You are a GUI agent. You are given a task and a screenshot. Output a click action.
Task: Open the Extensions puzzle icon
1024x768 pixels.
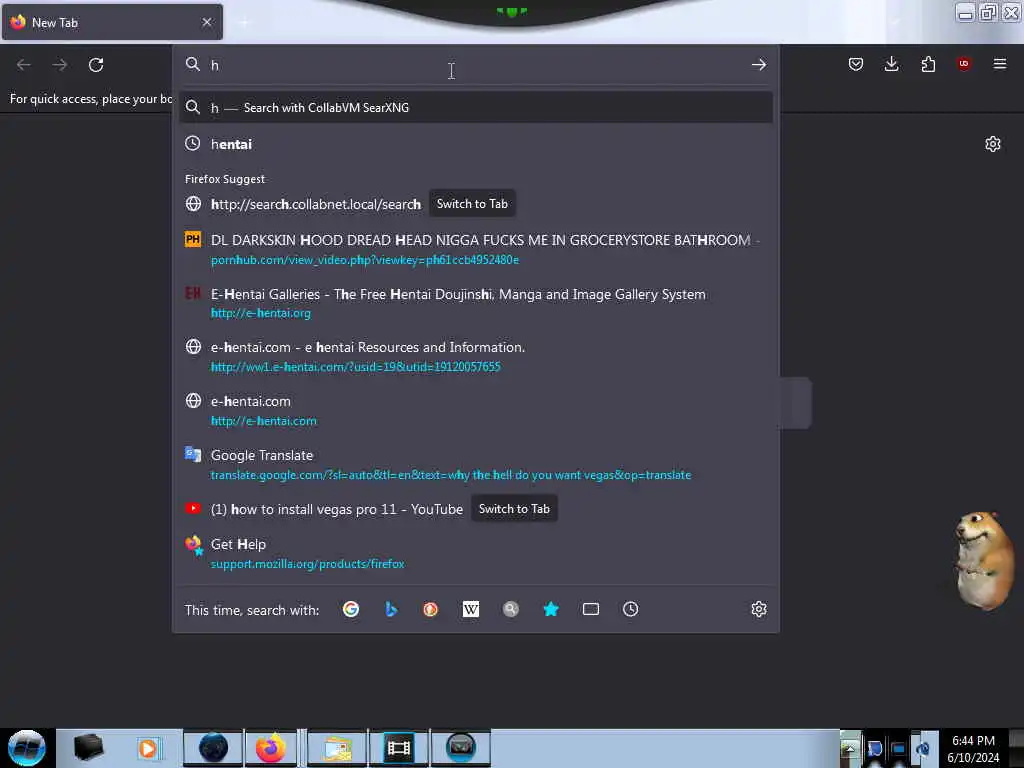pos(928,64)
